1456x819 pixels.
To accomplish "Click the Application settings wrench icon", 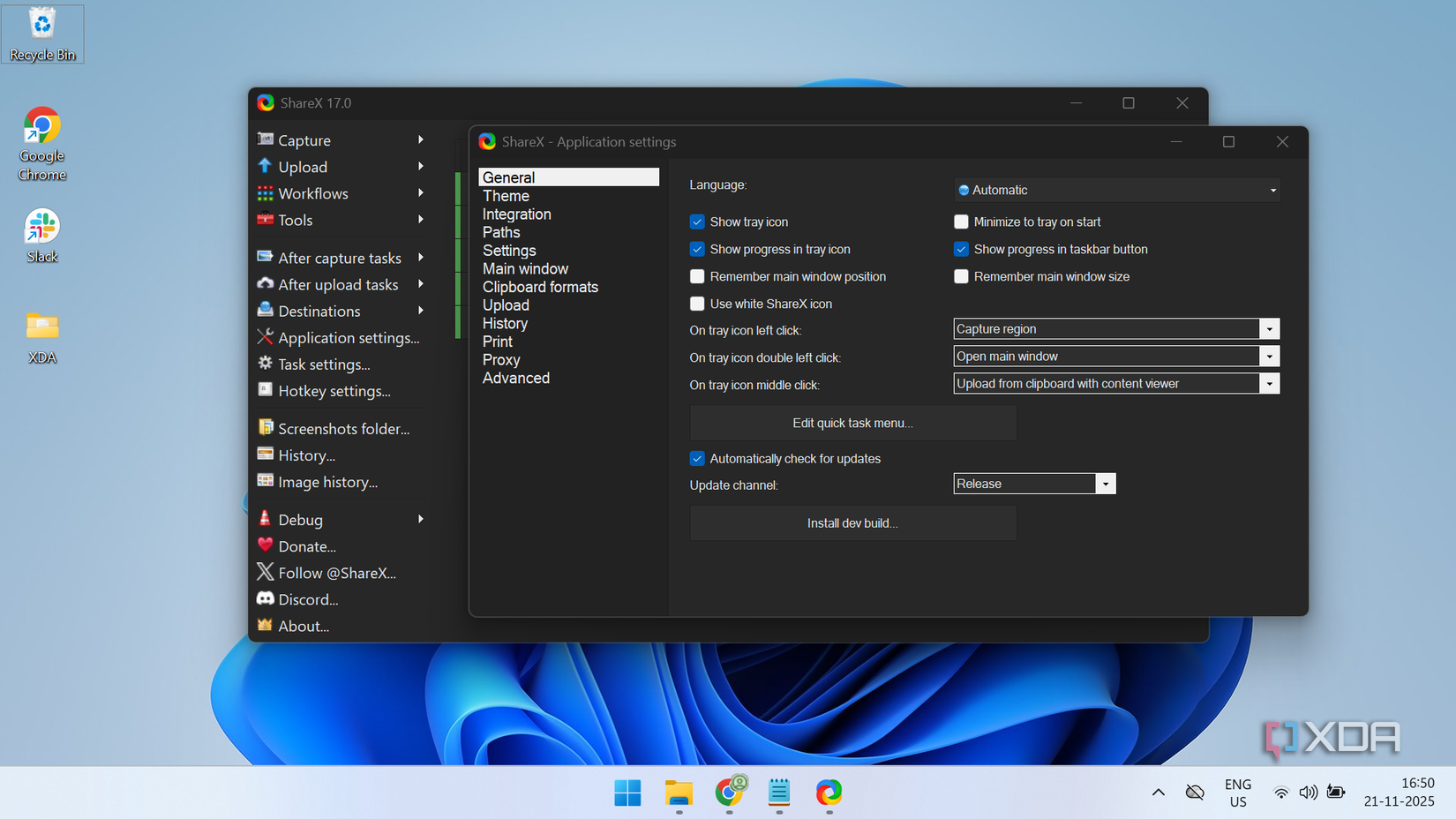I will click(x=265, y=336).
